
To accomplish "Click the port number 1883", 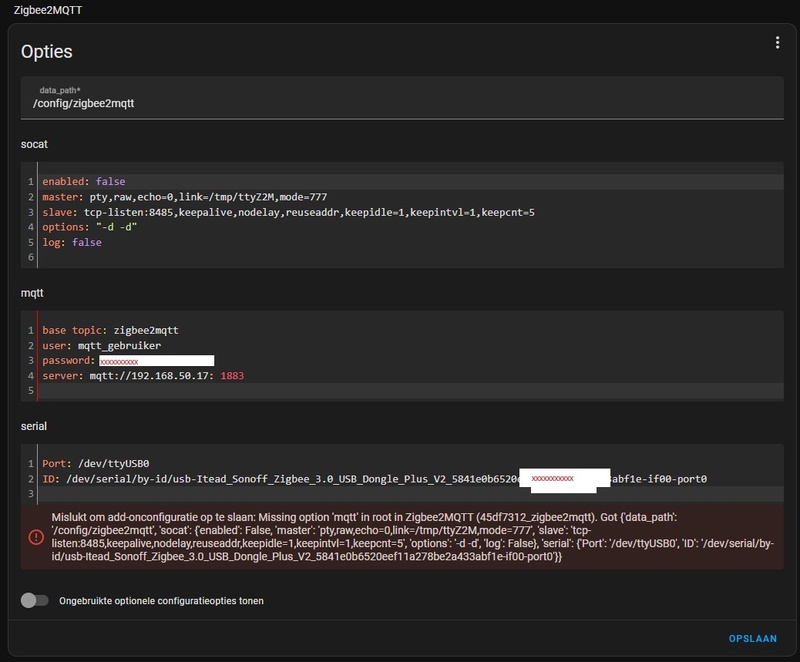I will [232, 375].
